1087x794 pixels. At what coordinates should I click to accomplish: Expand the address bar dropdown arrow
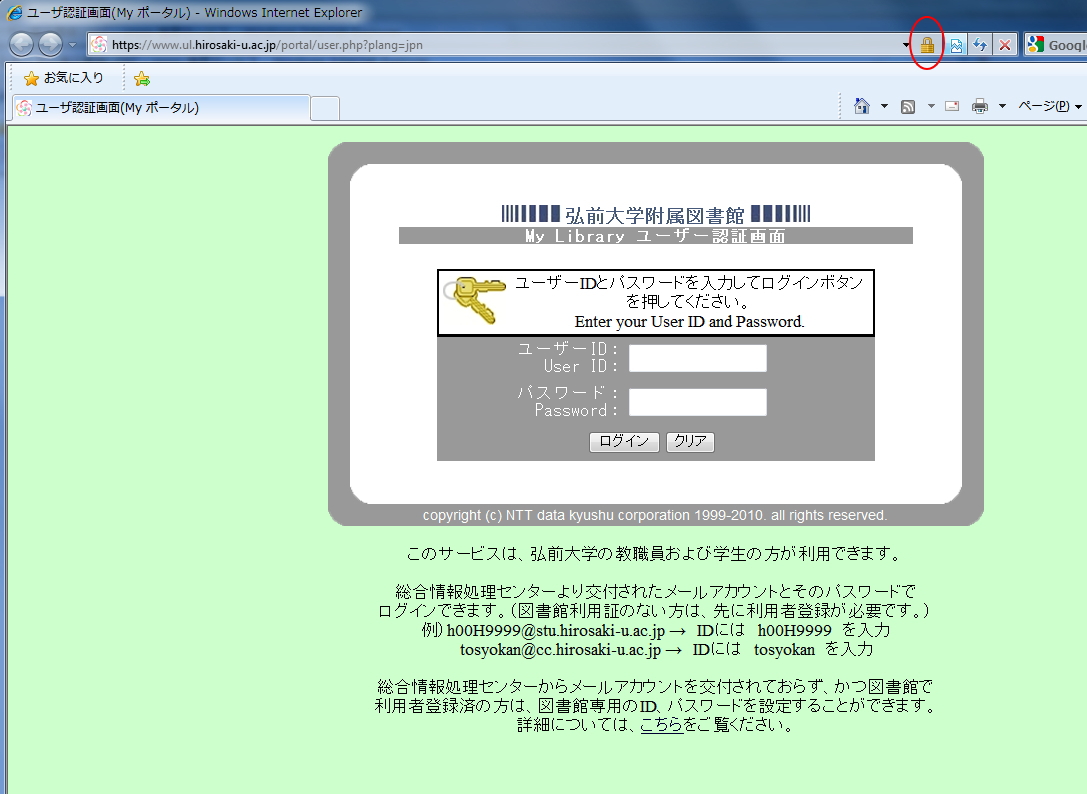click(x=906, y=45)
